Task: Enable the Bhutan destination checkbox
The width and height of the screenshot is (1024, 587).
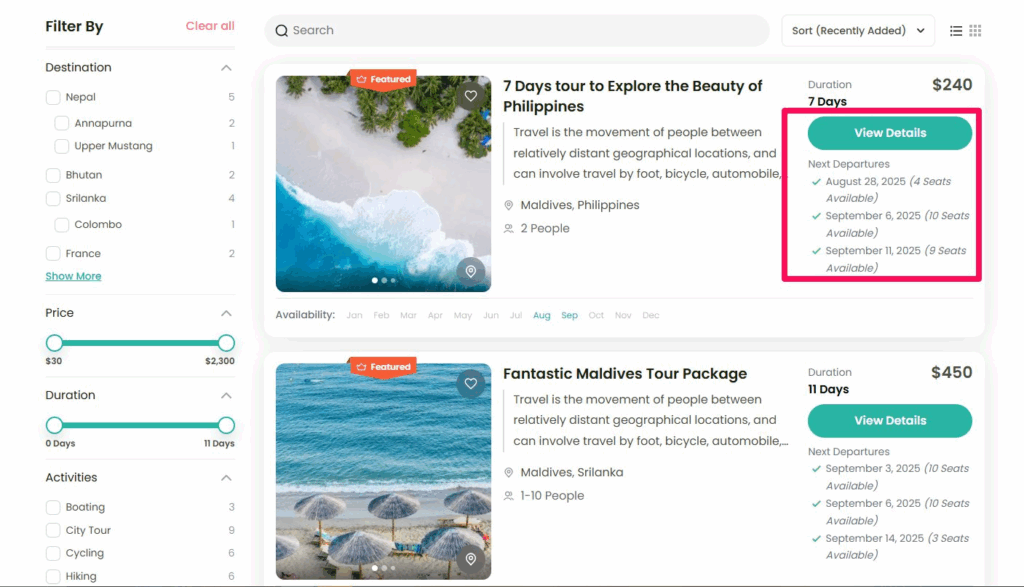Action: (x=53, y=175)
